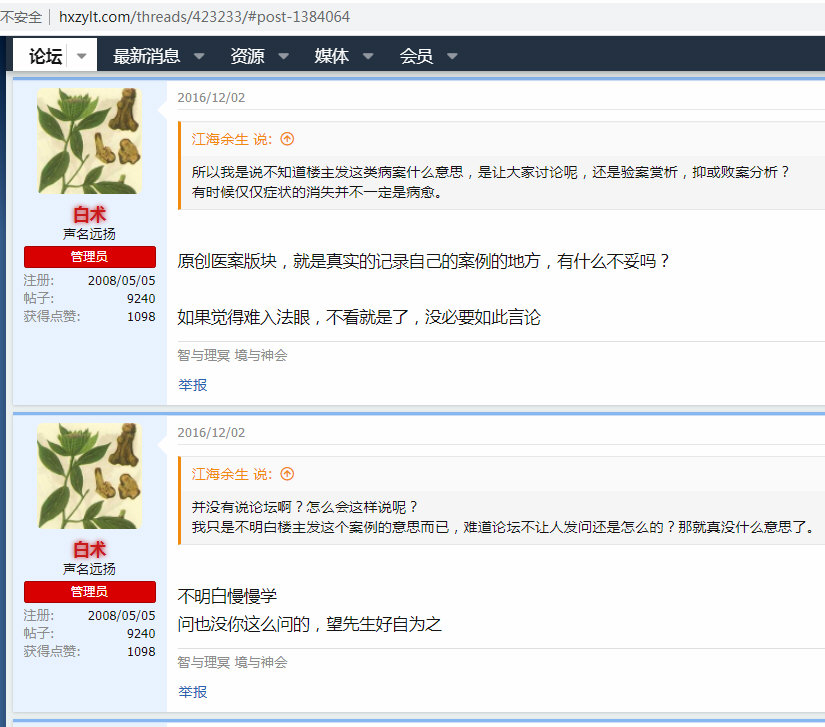Click username 白术 in the first post
This screenshot has height=727, width=825.
[89, 215]
